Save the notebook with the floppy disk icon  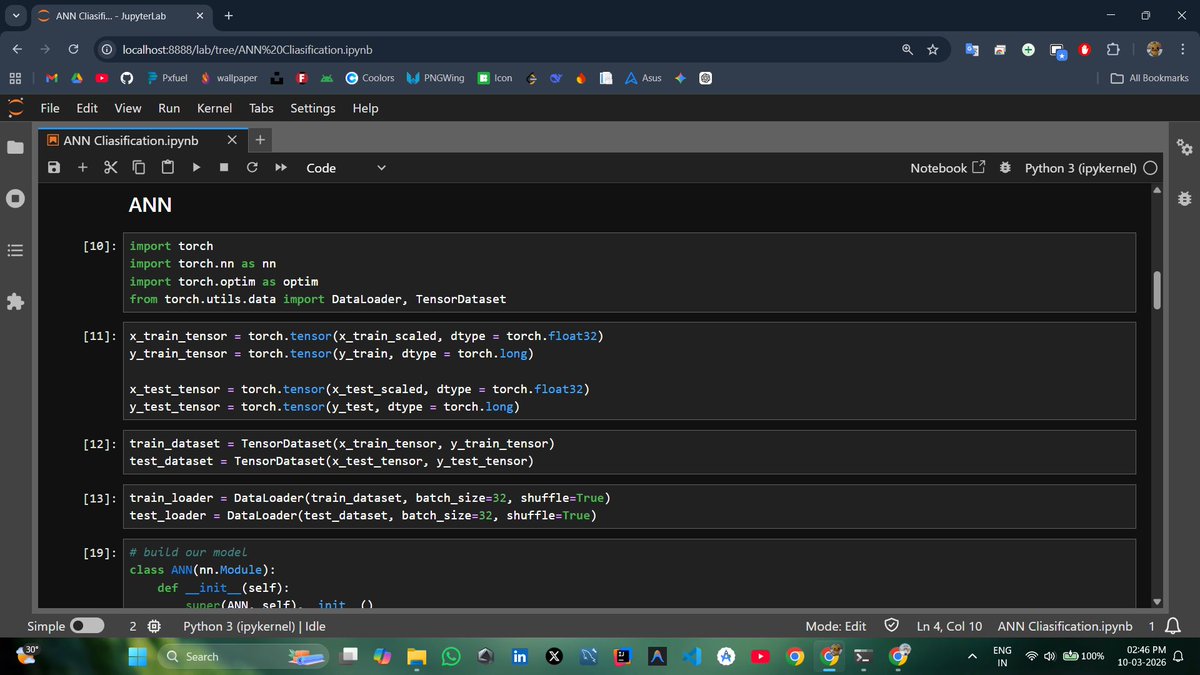click(56, 168)
